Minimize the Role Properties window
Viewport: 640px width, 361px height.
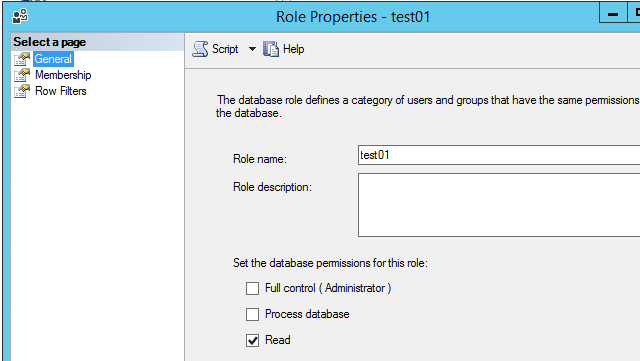tap(613, 14)
